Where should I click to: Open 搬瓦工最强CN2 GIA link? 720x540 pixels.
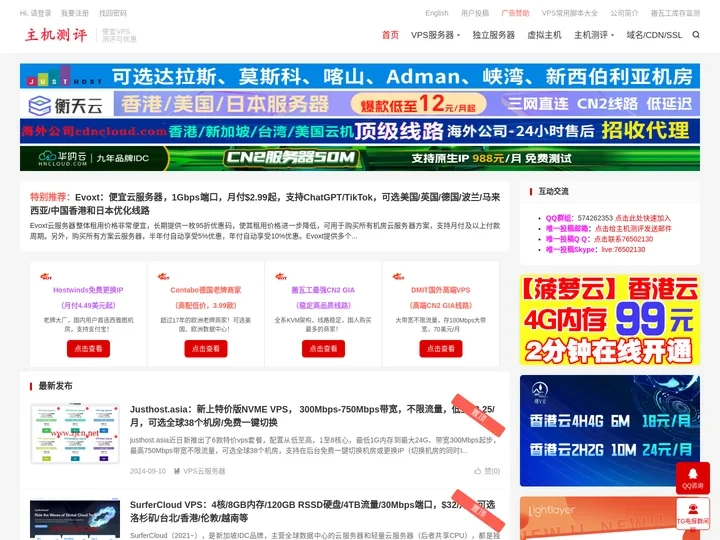click(323, 290)
